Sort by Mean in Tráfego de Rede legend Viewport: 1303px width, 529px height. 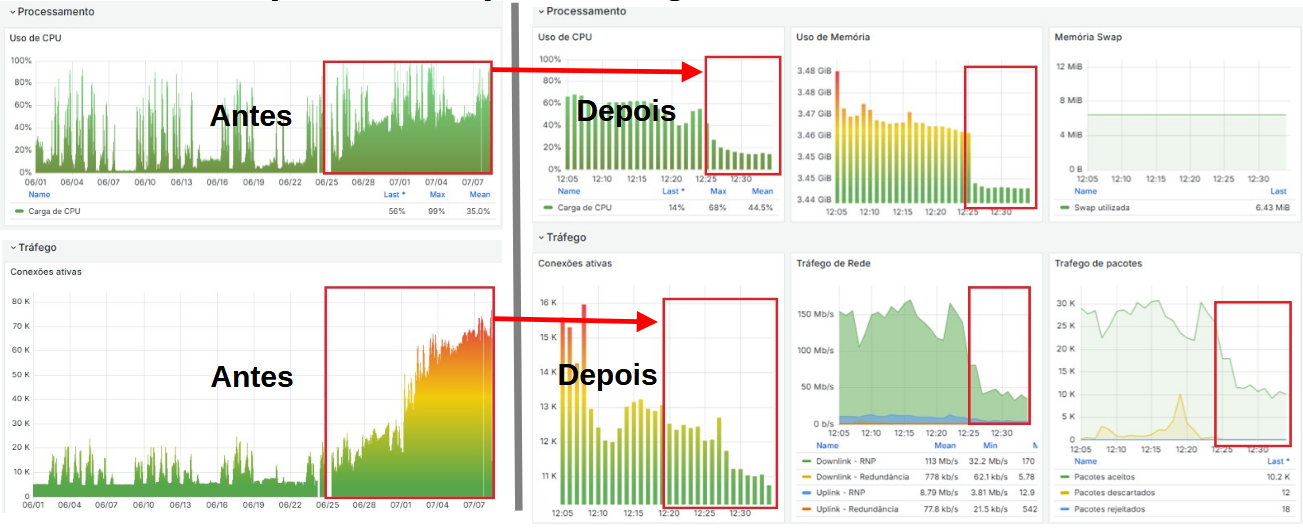(x=944, y=446)
